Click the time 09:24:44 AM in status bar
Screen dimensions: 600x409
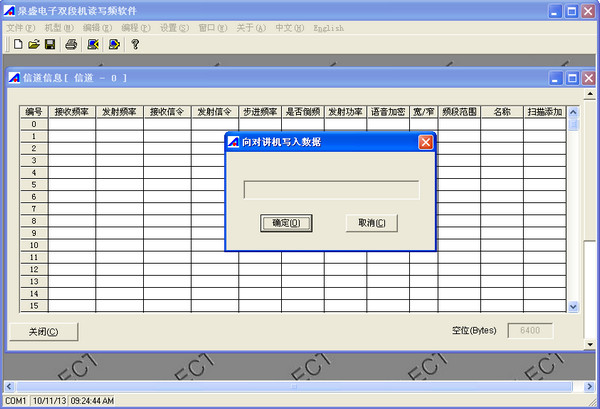click(92, 401)
